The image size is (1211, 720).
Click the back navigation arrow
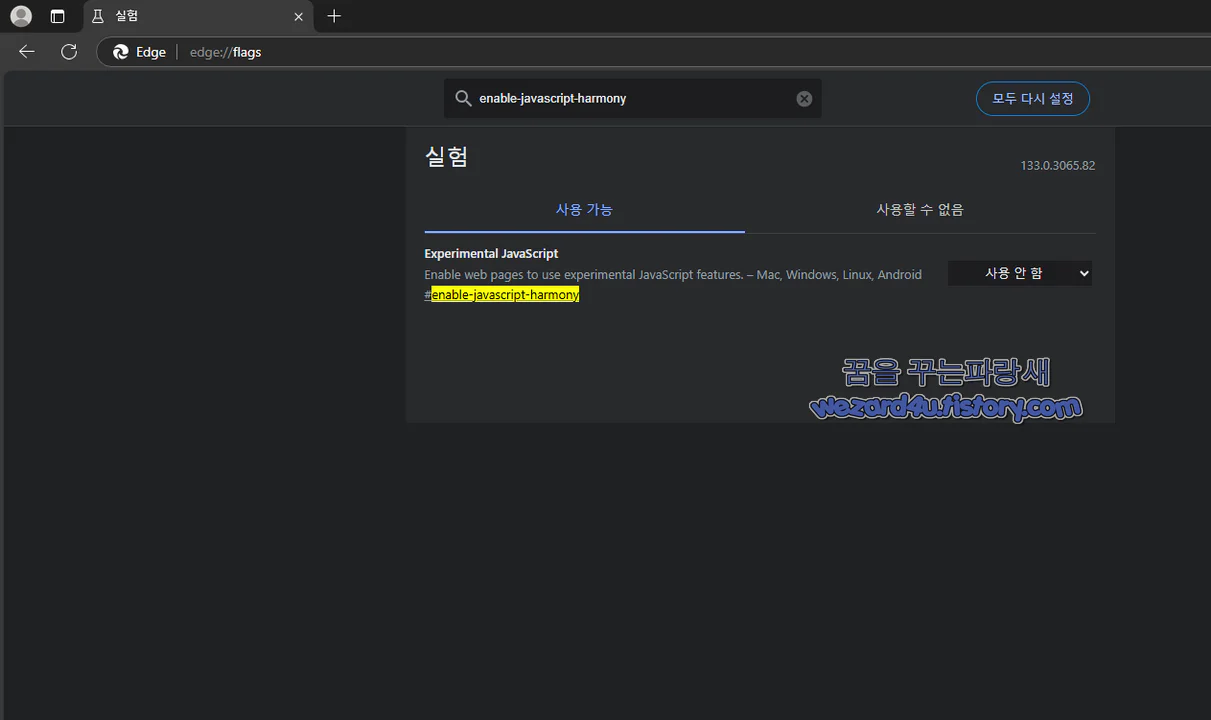point(26,52)
